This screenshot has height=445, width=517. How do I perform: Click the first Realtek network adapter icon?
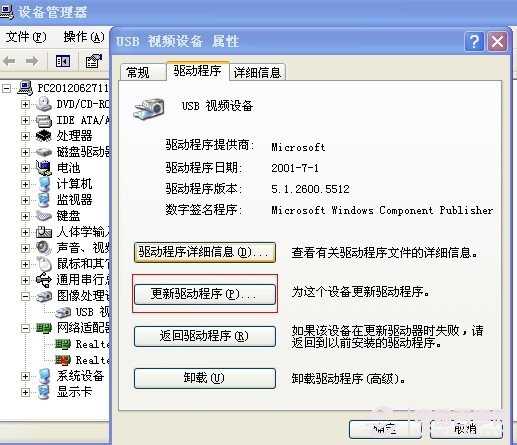click(63, 344)
